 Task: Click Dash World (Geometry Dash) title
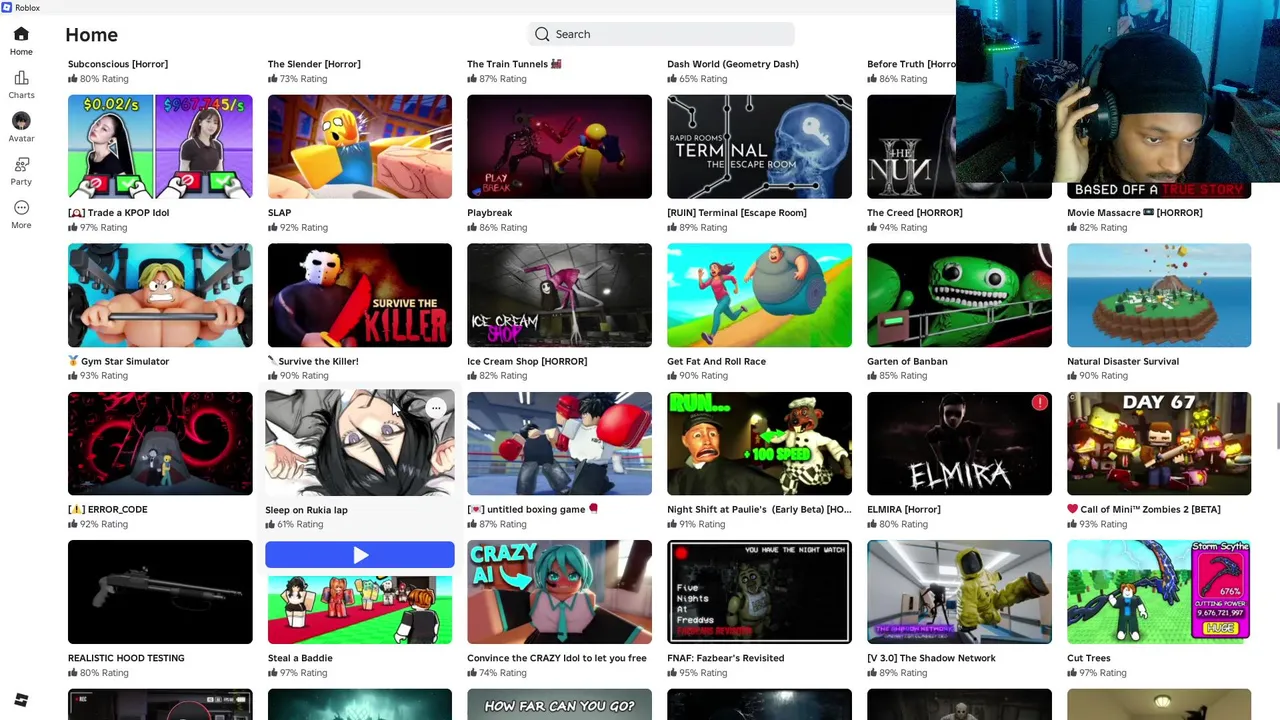[x=733, y=64]
